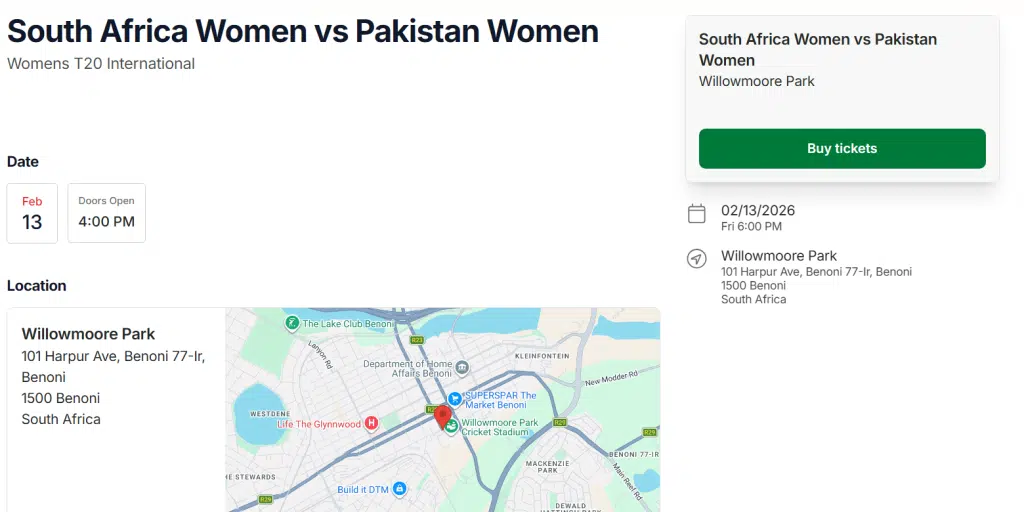Click the Department of Home Affairs map label
Viewport: 1024px width, 512px height.
(x=407, y=368)
